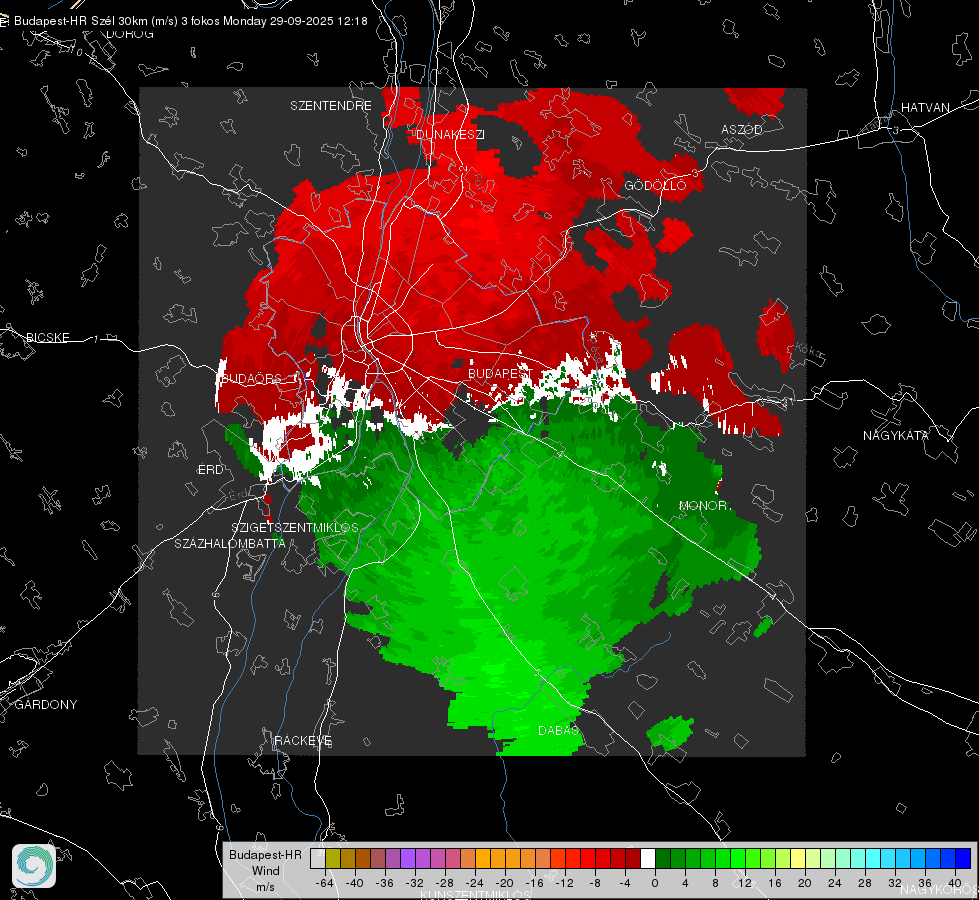This screenshot has width=979, height=900.
Task: Click the radar title with the date 29-09-2025 12:18
Action: click(x=191, y=21)
